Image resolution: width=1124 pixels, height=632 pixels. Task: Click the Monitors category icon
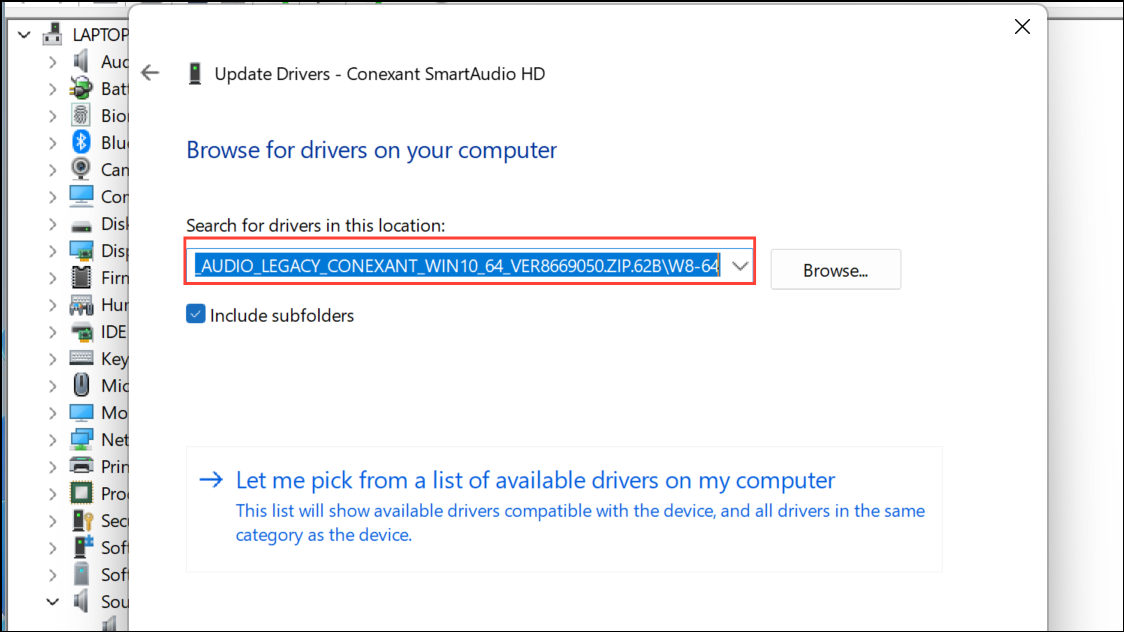tap(81, 413)
